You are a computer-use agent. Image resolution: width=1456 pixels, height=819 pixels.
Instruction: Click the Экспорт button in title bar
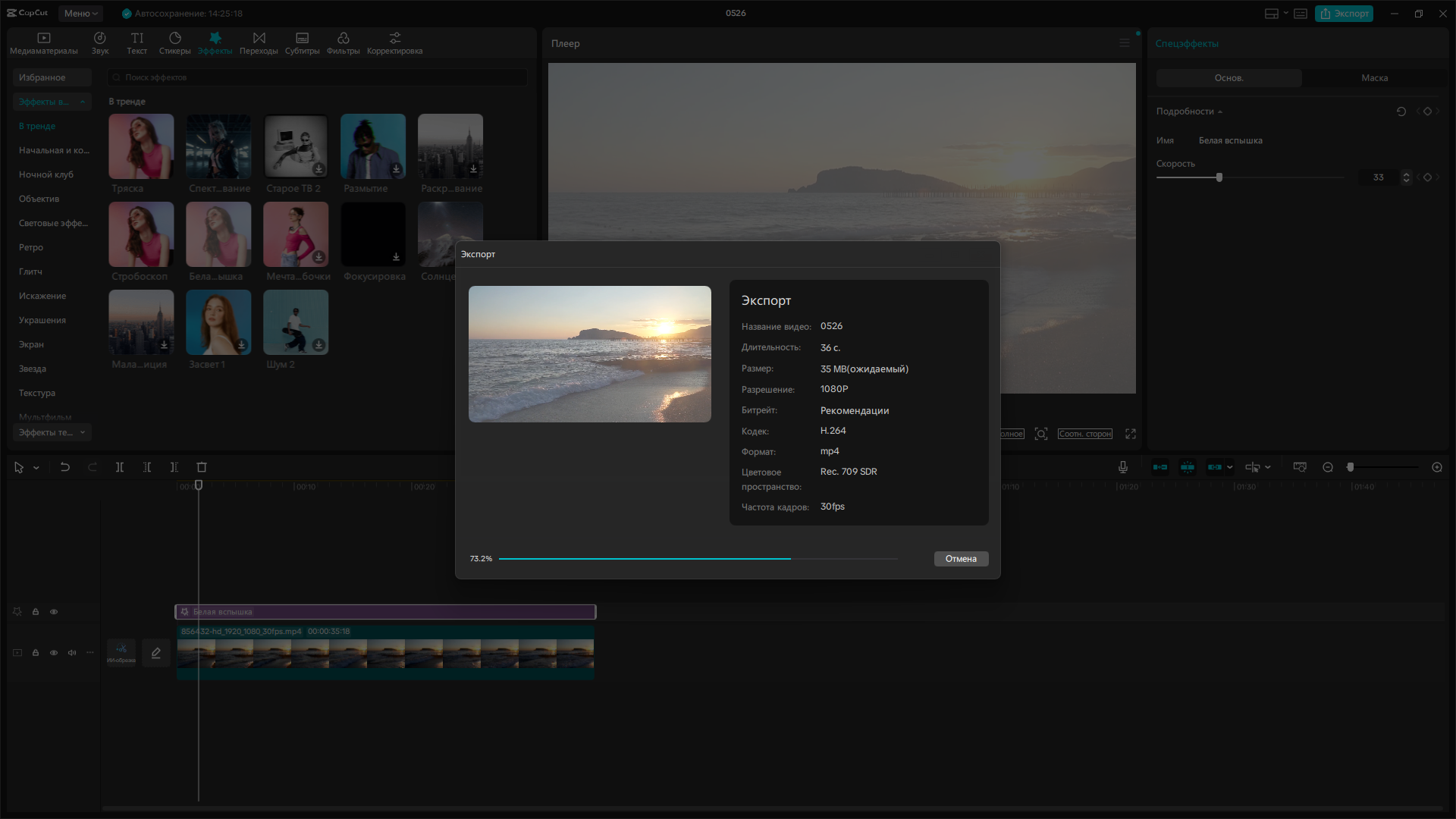[x=1344, y=14]
